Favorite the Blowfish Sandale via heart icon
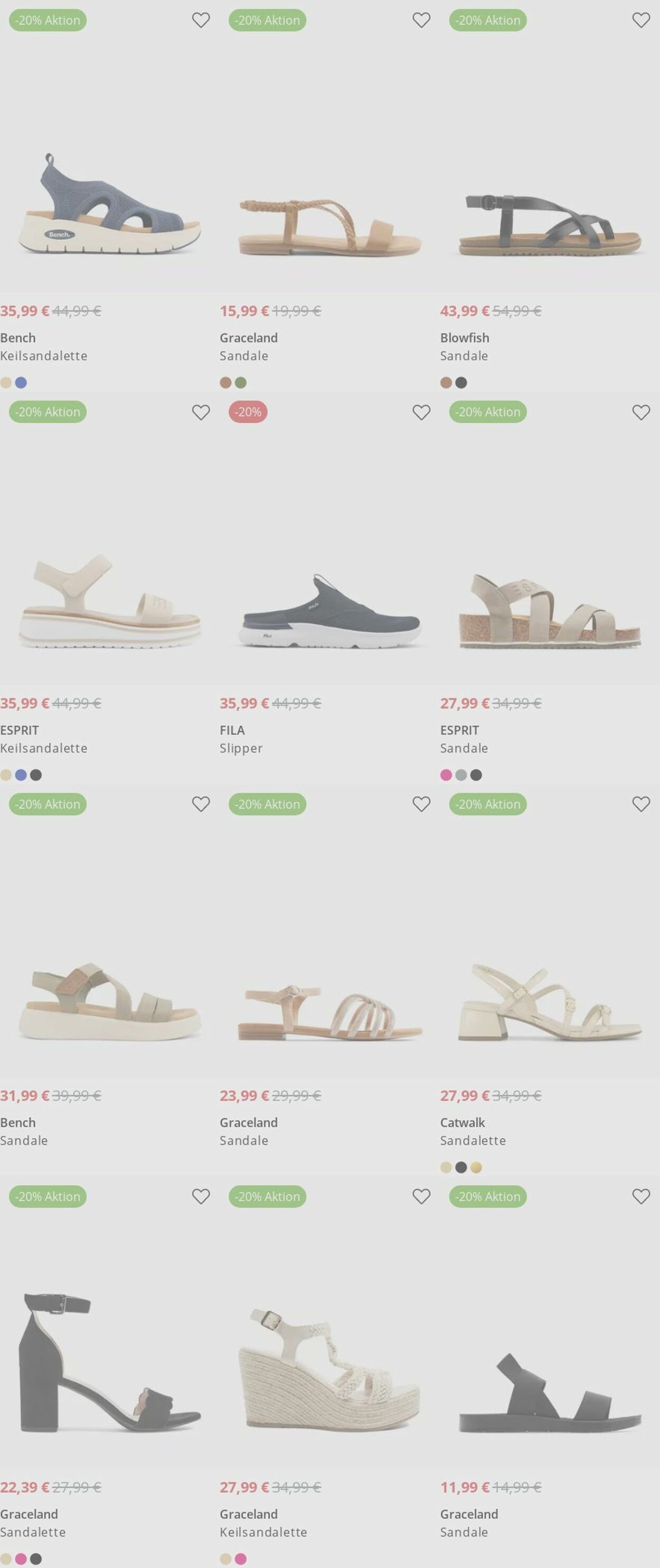 (x=640, y=20)
